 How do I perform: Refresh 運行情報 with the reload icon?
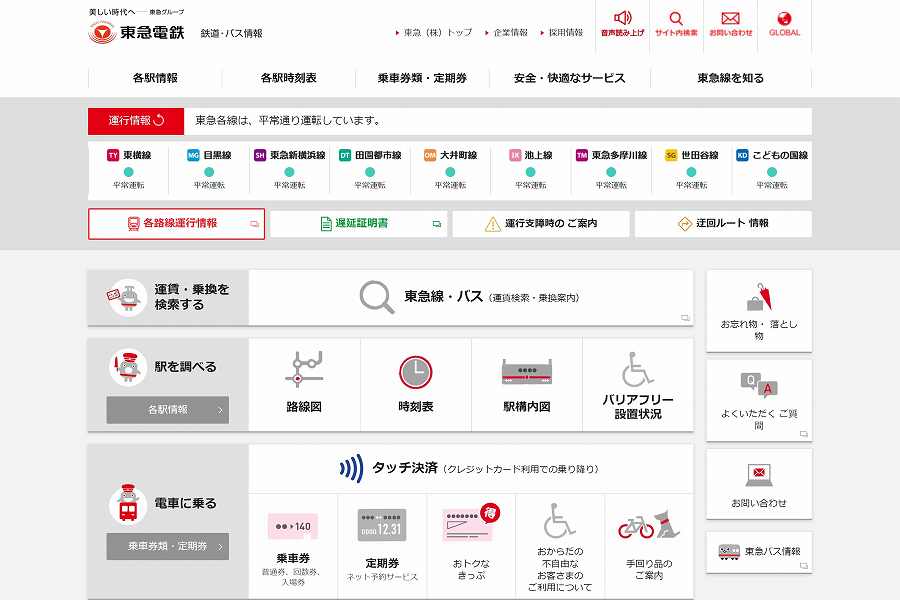pos(159,120)
